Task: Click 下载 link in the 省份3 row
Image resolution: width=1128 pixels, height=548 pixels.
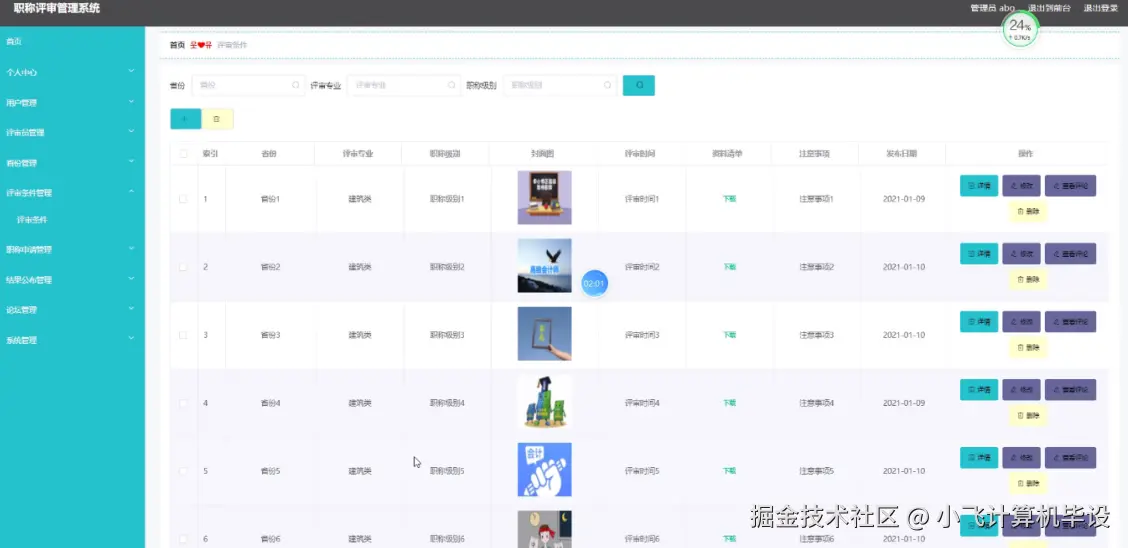Action: coord(729,335)
